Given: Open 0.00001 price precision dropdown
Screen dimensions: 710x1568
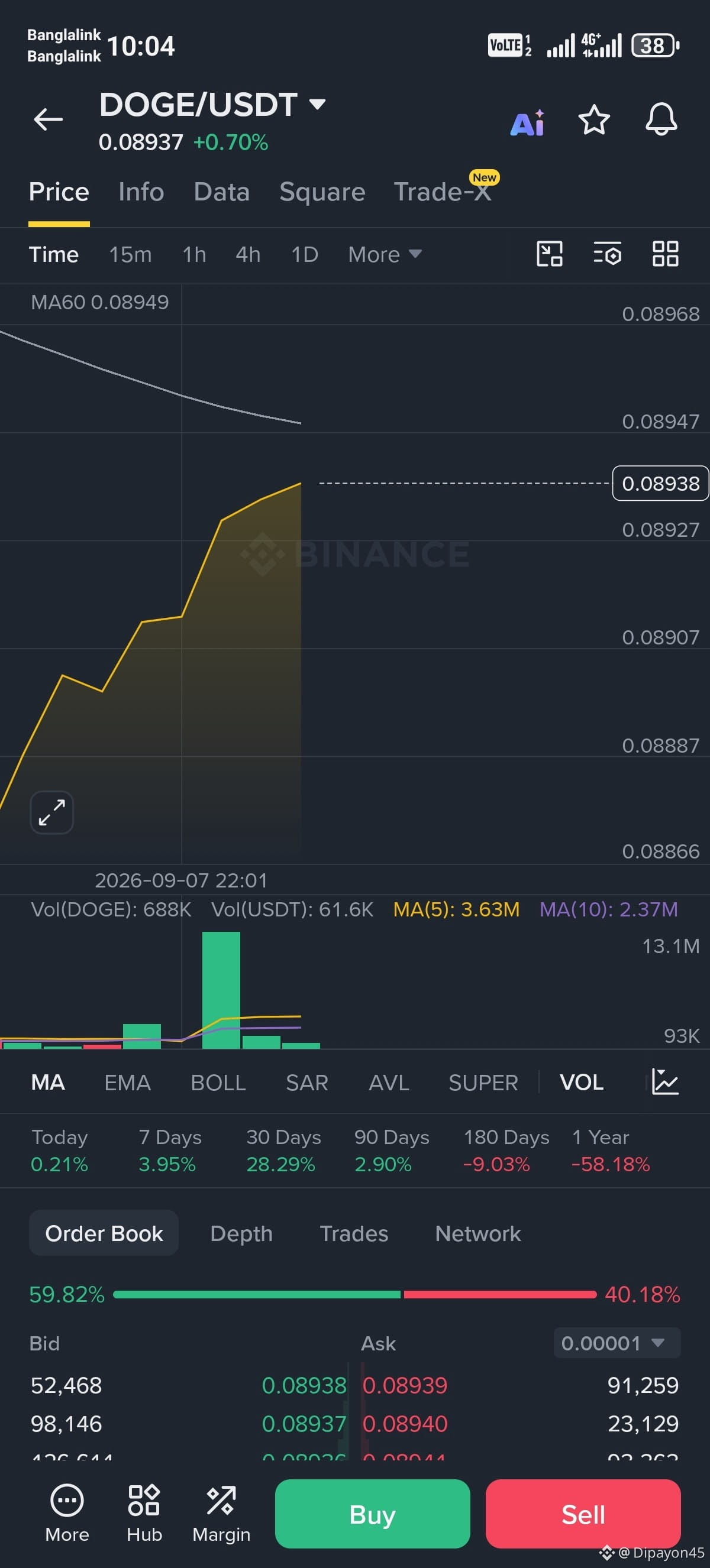Looking at the screenshot, I should tap(617, 1343).
